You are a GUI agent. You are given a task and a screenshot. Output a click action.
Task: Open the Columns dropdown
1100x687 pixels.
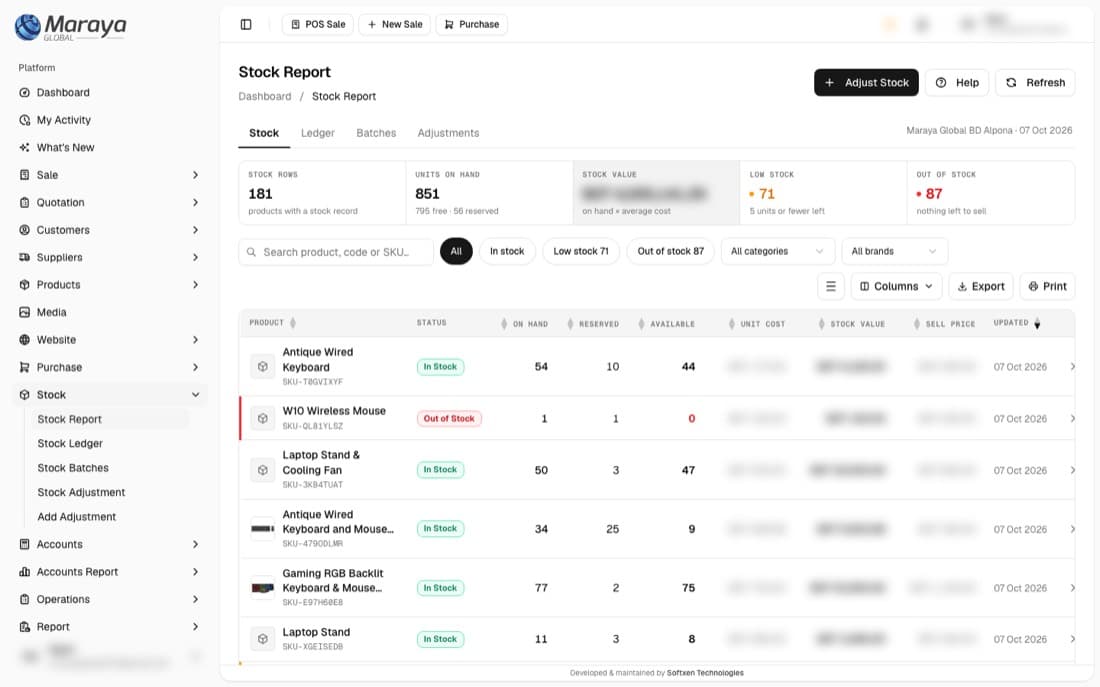pyautogui.click(x=897, y=286)
